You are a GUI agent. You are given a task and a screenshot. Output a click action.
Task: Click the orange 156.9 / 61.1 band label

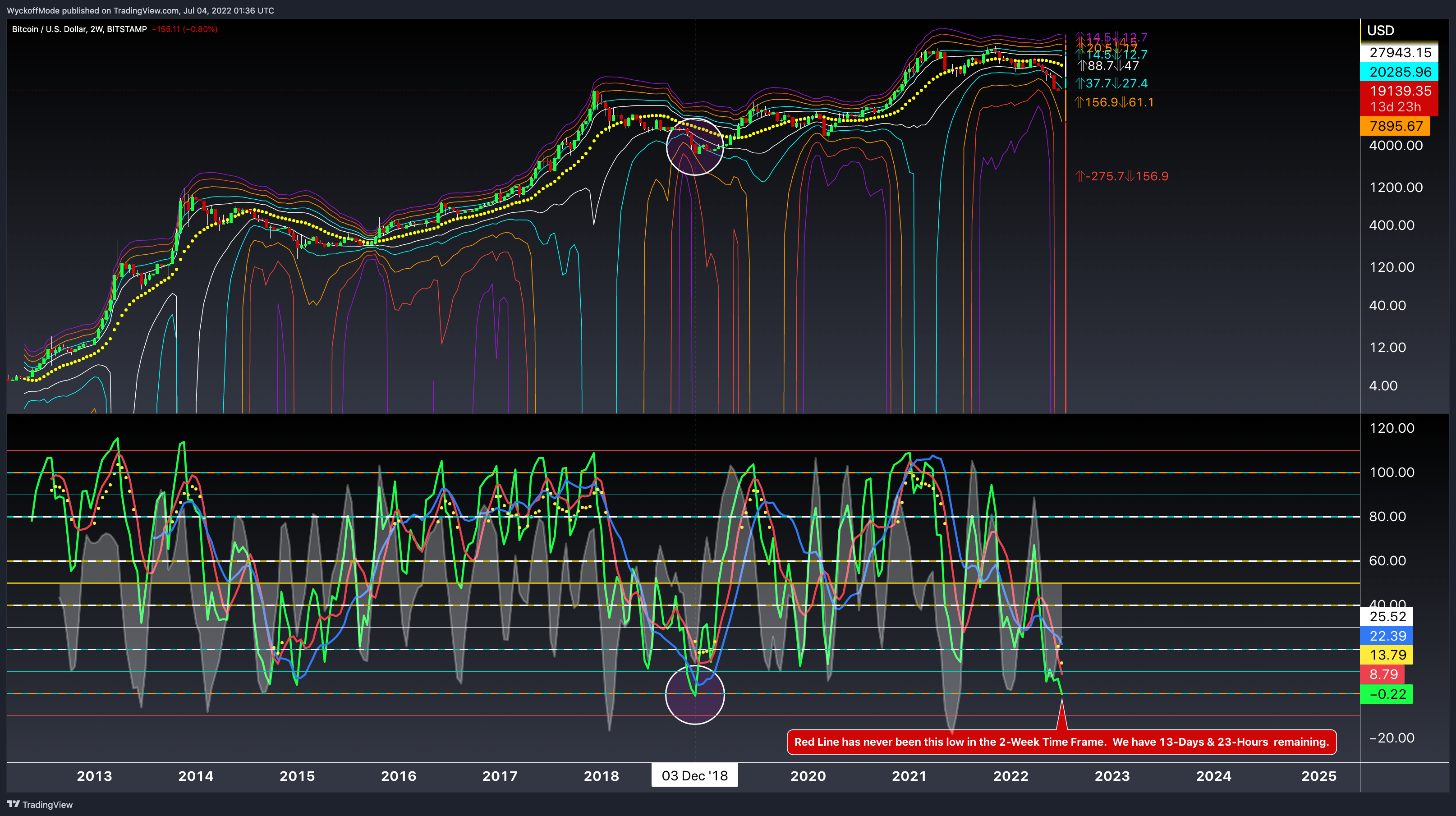pos(1114,102)
